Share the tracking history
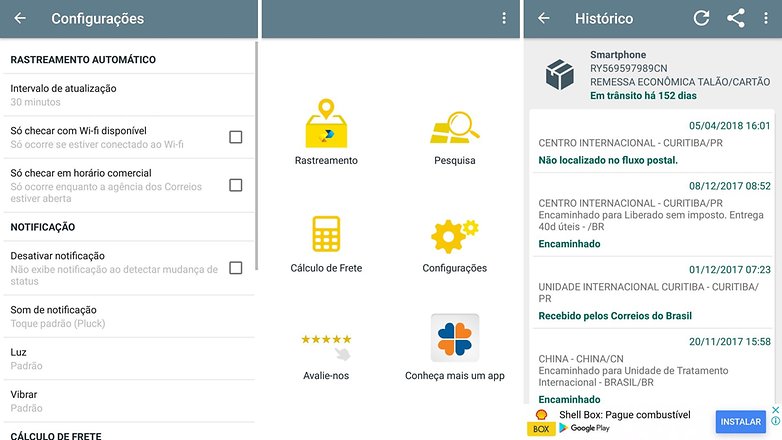The height and width of the screenshot is (440, 782). (x=736, y=18)
